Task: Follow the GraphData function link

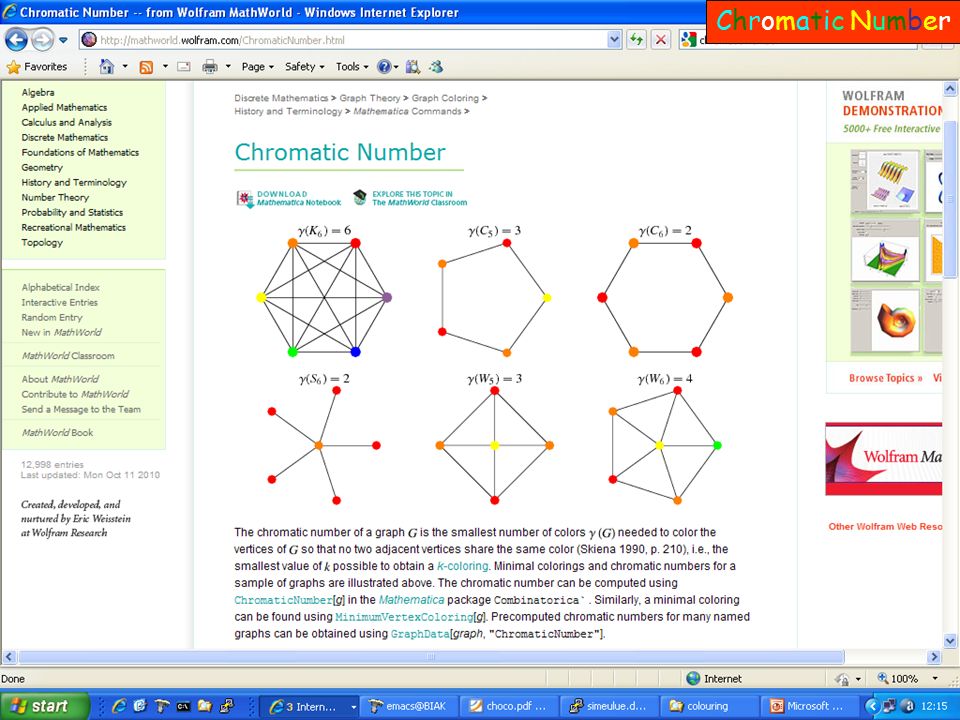Action: point(420,634)
